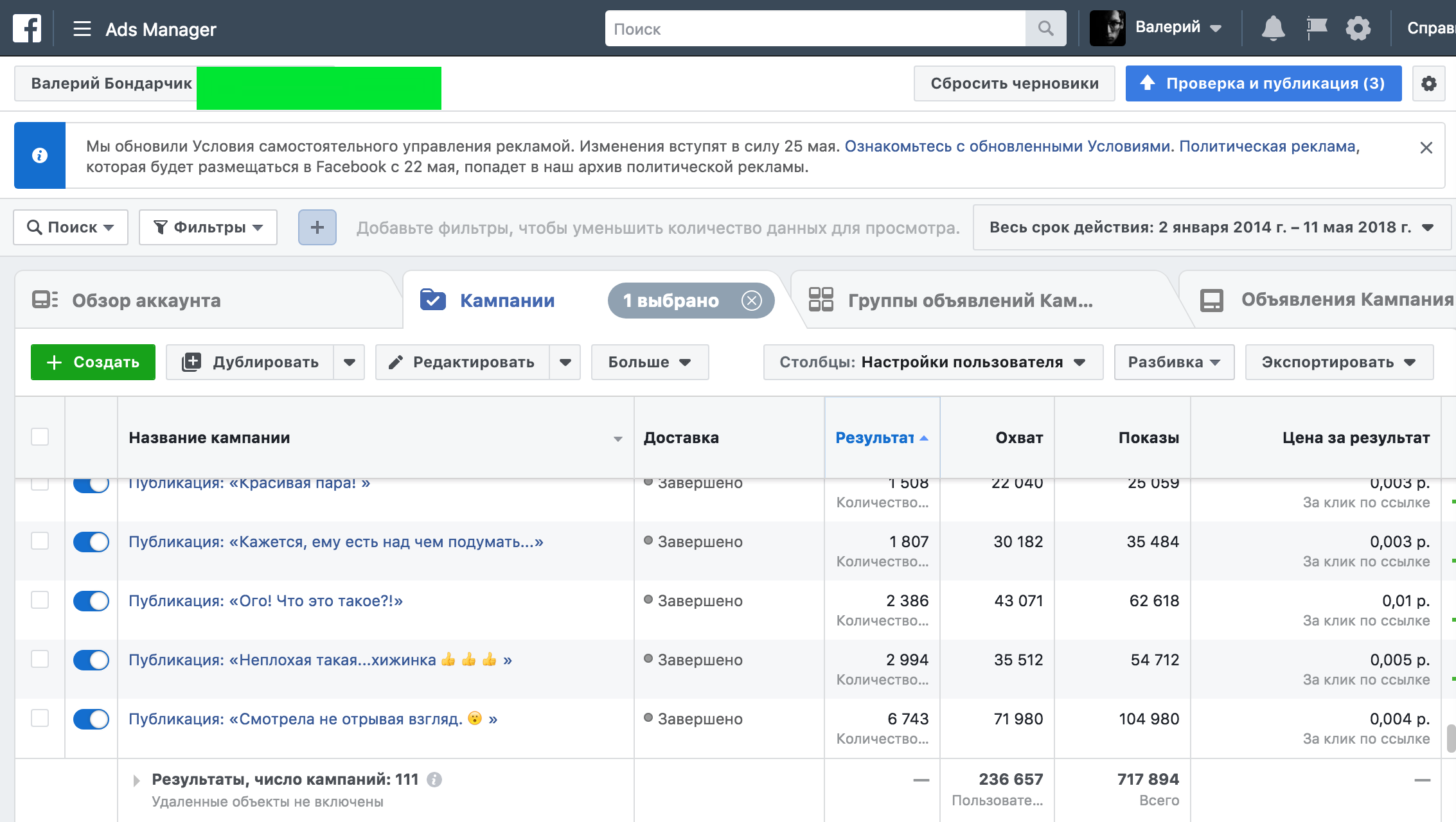Open 'Ознакомьтесь с обновленными Условиями' link
The image size is (1456, 822).
[x=1007, y=146]
